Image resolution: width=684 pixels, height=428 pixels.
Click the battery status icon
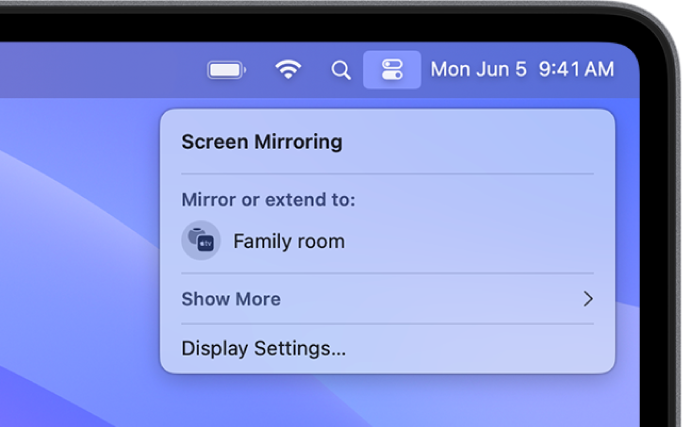pos(226,70)
